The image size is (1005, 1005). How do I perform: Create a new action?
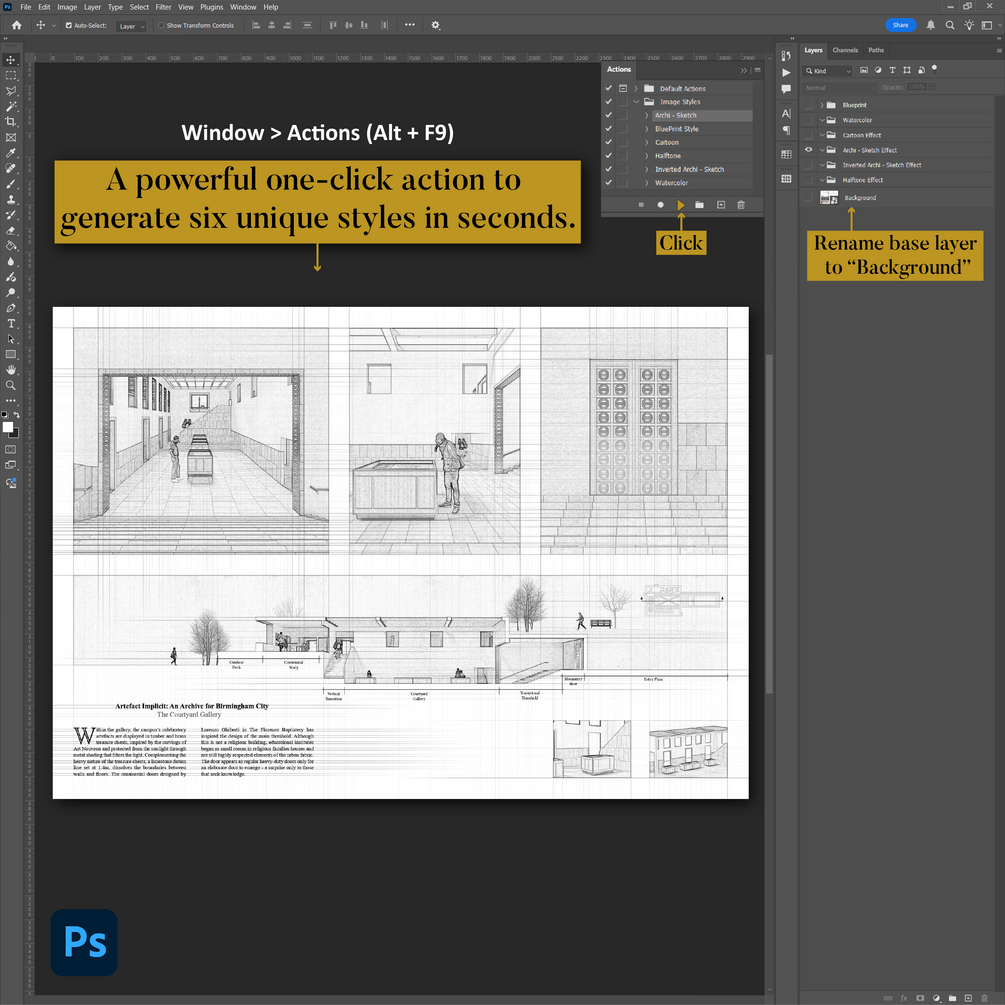(720, 205)
